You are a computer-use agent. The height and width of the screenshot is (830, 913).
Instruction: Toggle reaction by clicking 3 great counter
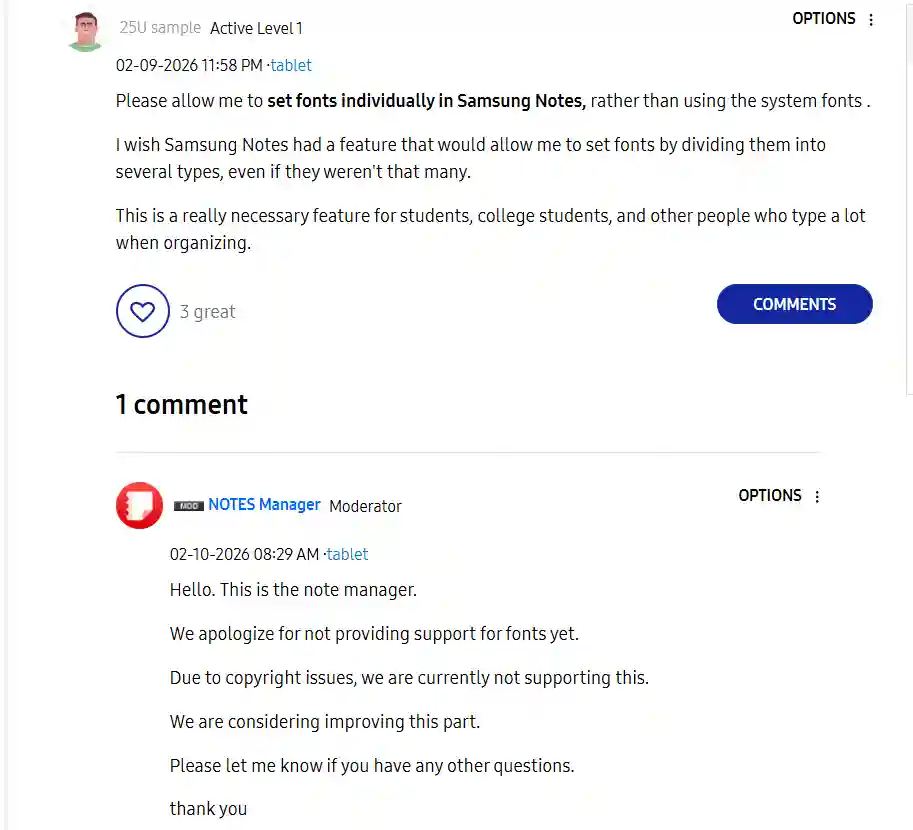pyautogui.click(x=208, y=311)
